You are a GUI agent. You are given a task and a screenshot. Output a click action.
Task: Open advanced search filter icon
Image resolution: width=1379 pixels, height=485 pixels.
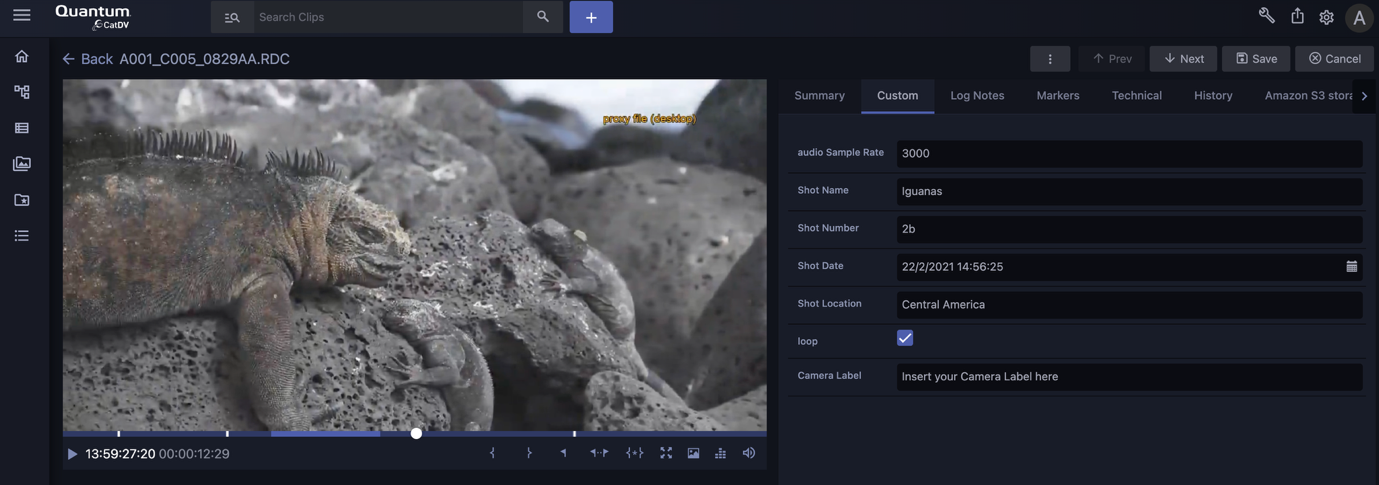point(232,17)
